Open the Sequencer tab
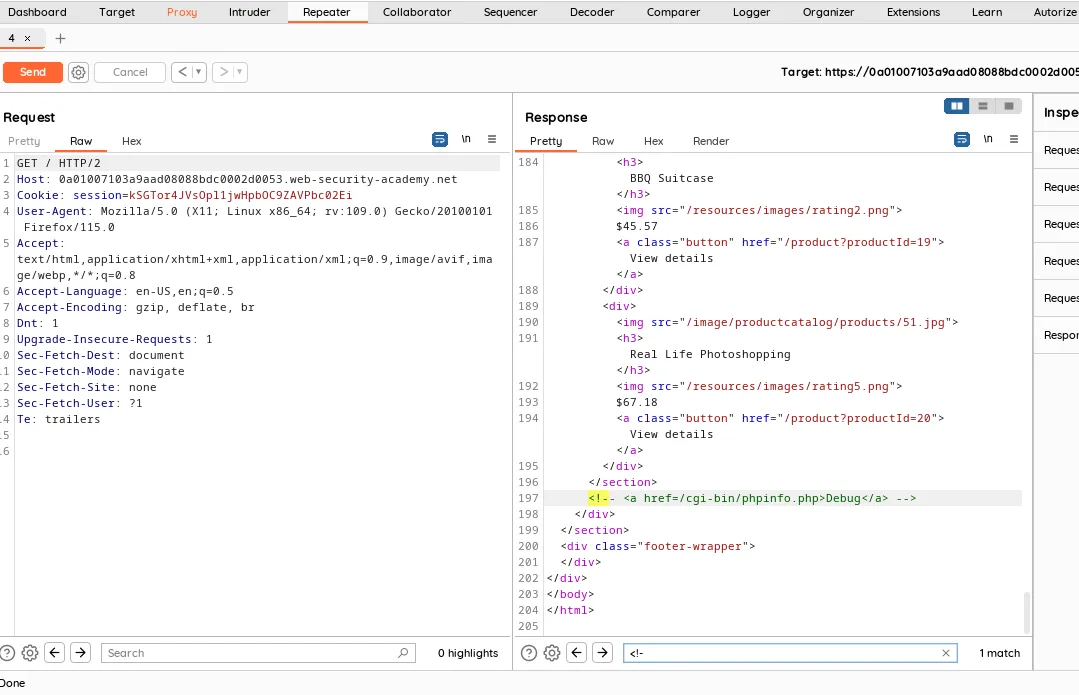Screen dimensions: 1079x695 511,12
